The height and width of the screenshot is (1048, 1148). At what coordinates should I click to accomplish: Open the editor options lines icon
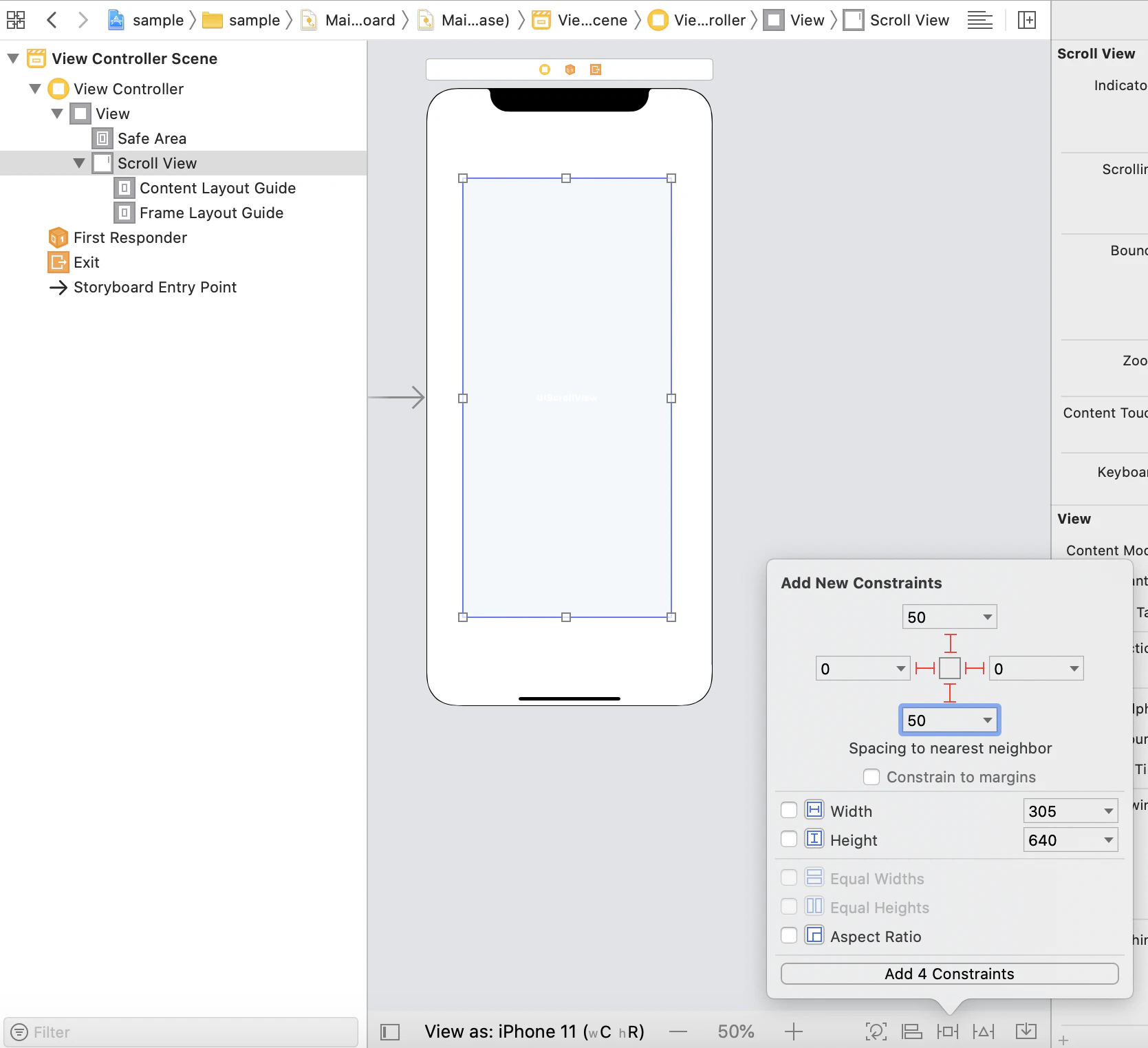979,20
